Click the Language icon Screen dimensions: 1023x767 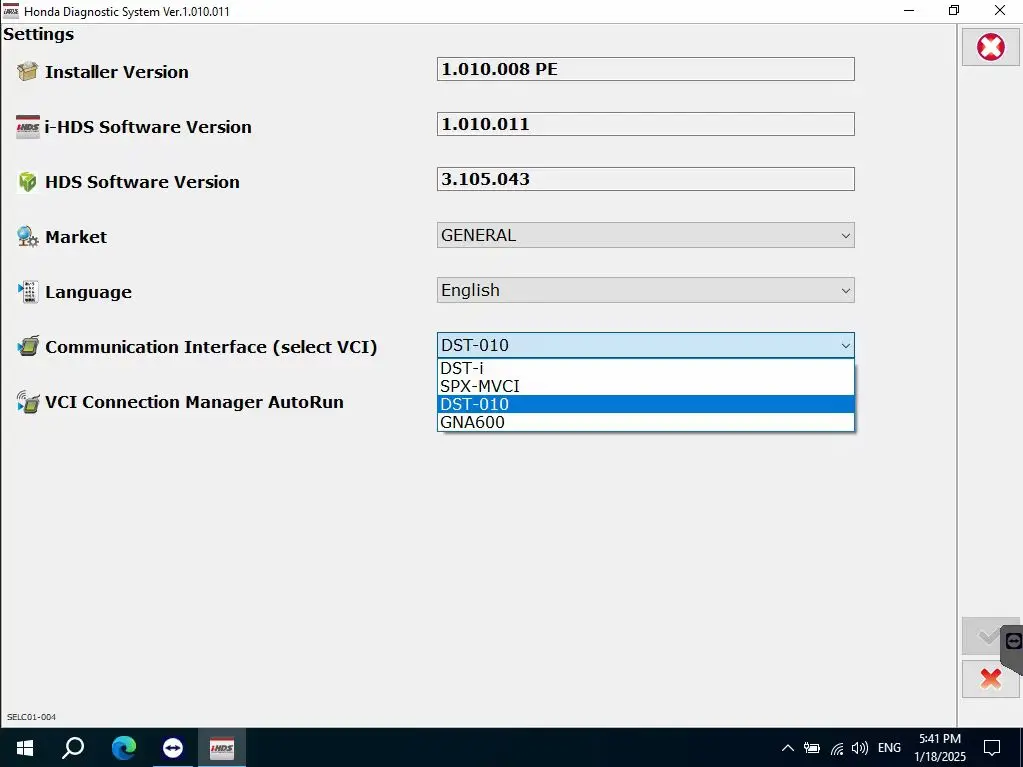[27, 292]
